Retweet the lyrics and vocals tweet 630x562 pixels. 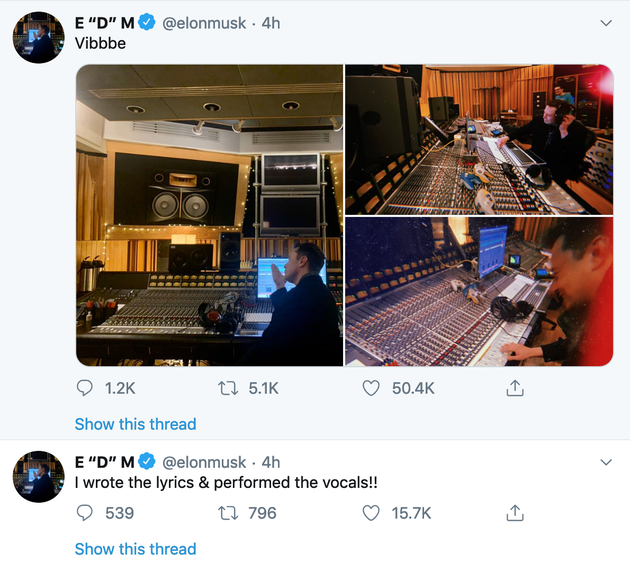[228, 513]
